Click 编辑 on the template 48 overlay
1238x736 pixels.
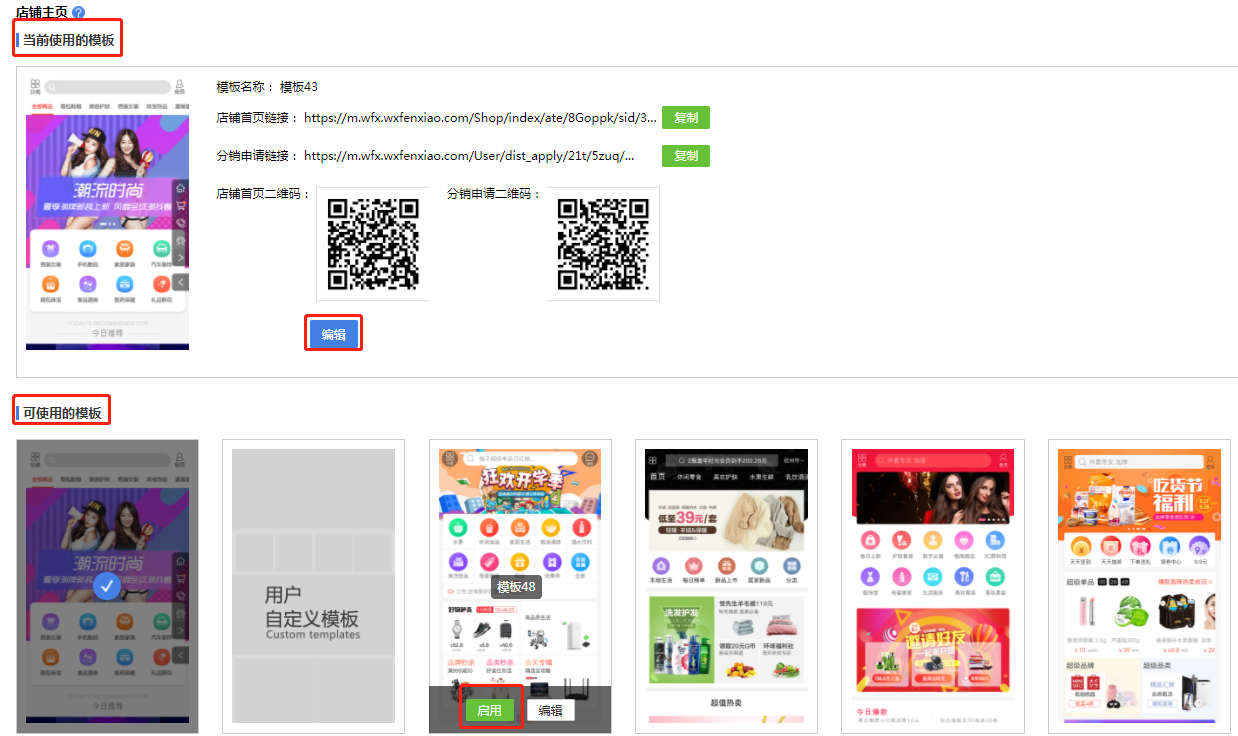pos(550,711)
